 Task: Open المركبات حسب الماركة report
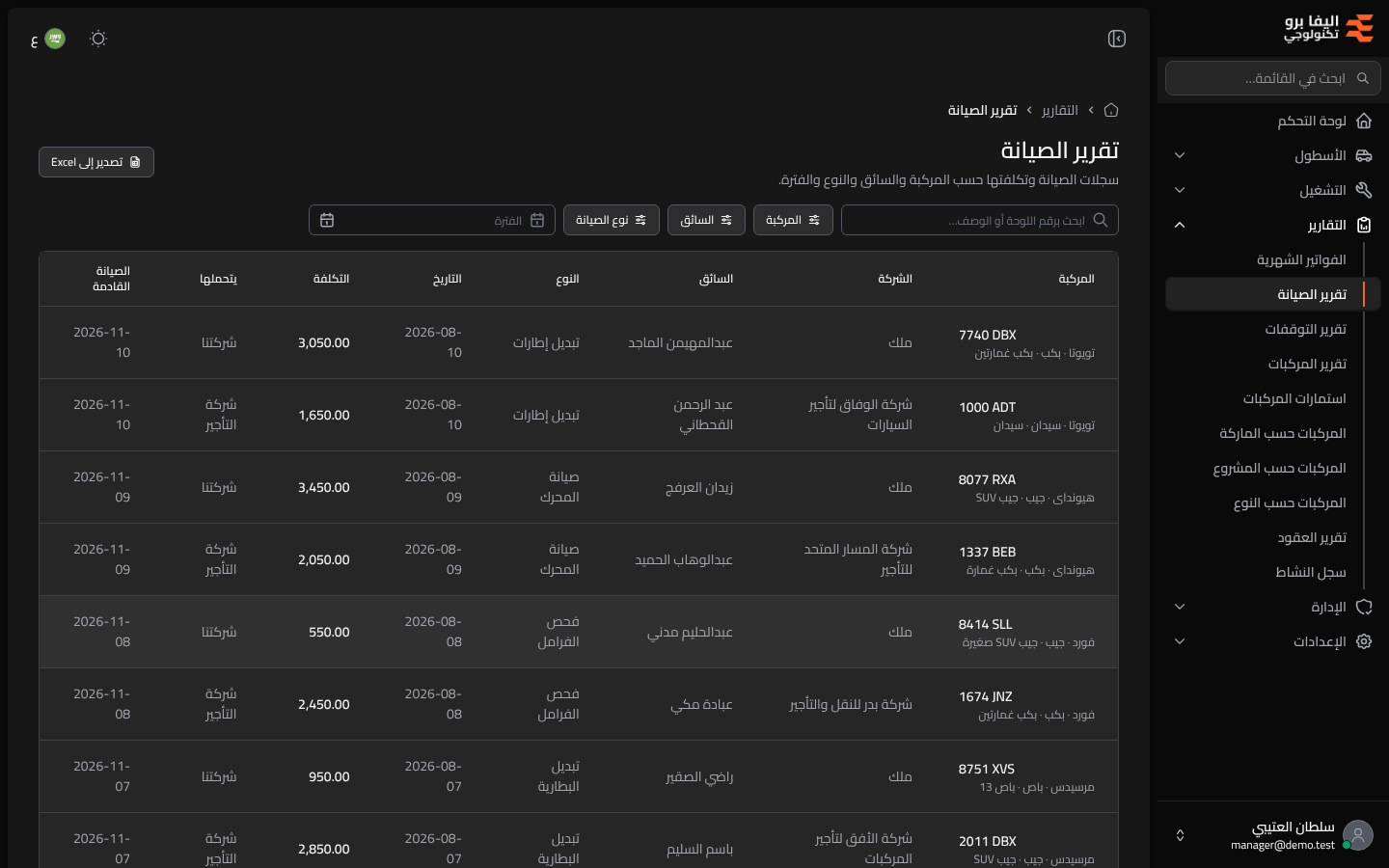(x=1283, y=433)
